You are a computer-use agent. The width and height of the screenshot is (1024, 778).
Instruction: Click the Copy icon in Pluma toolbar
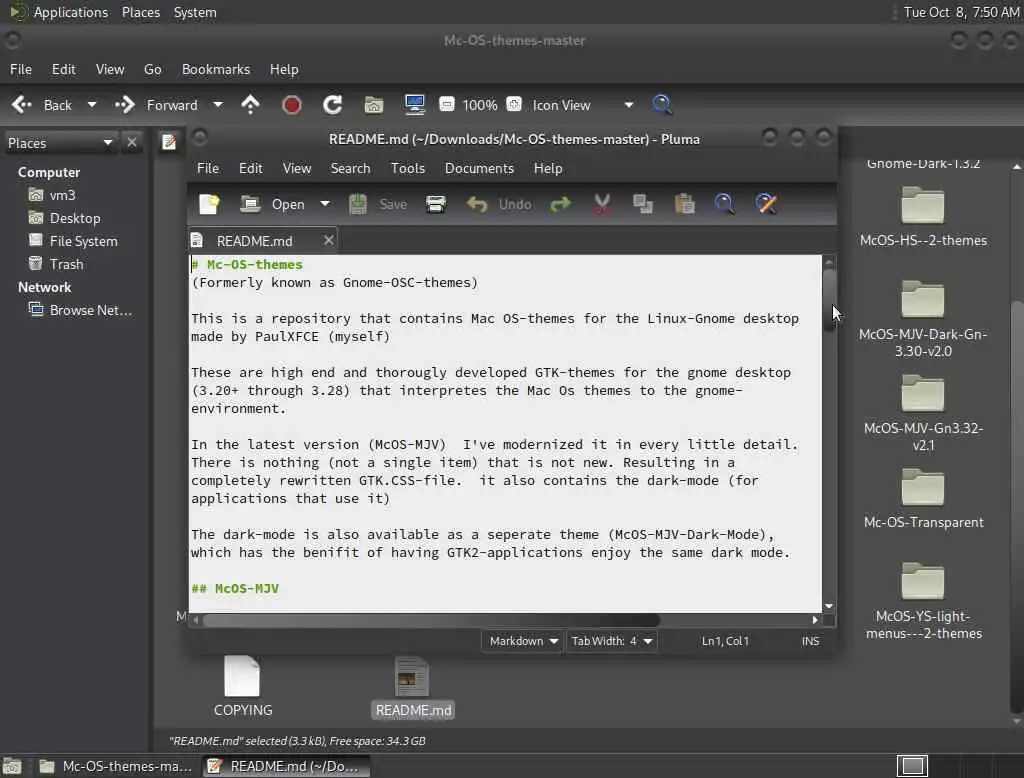click(643, 204)
